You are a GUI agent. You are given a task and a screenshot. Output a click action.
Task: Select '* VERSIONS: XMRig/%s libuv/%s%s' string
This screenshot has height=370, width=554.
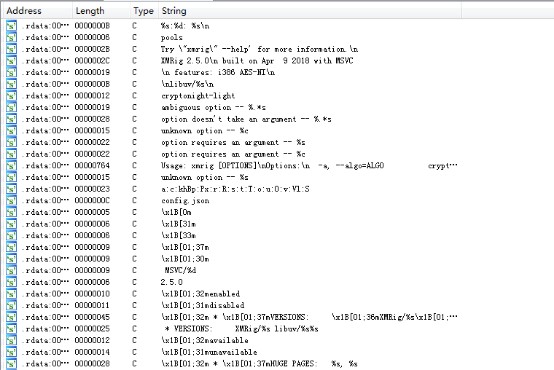241,329
